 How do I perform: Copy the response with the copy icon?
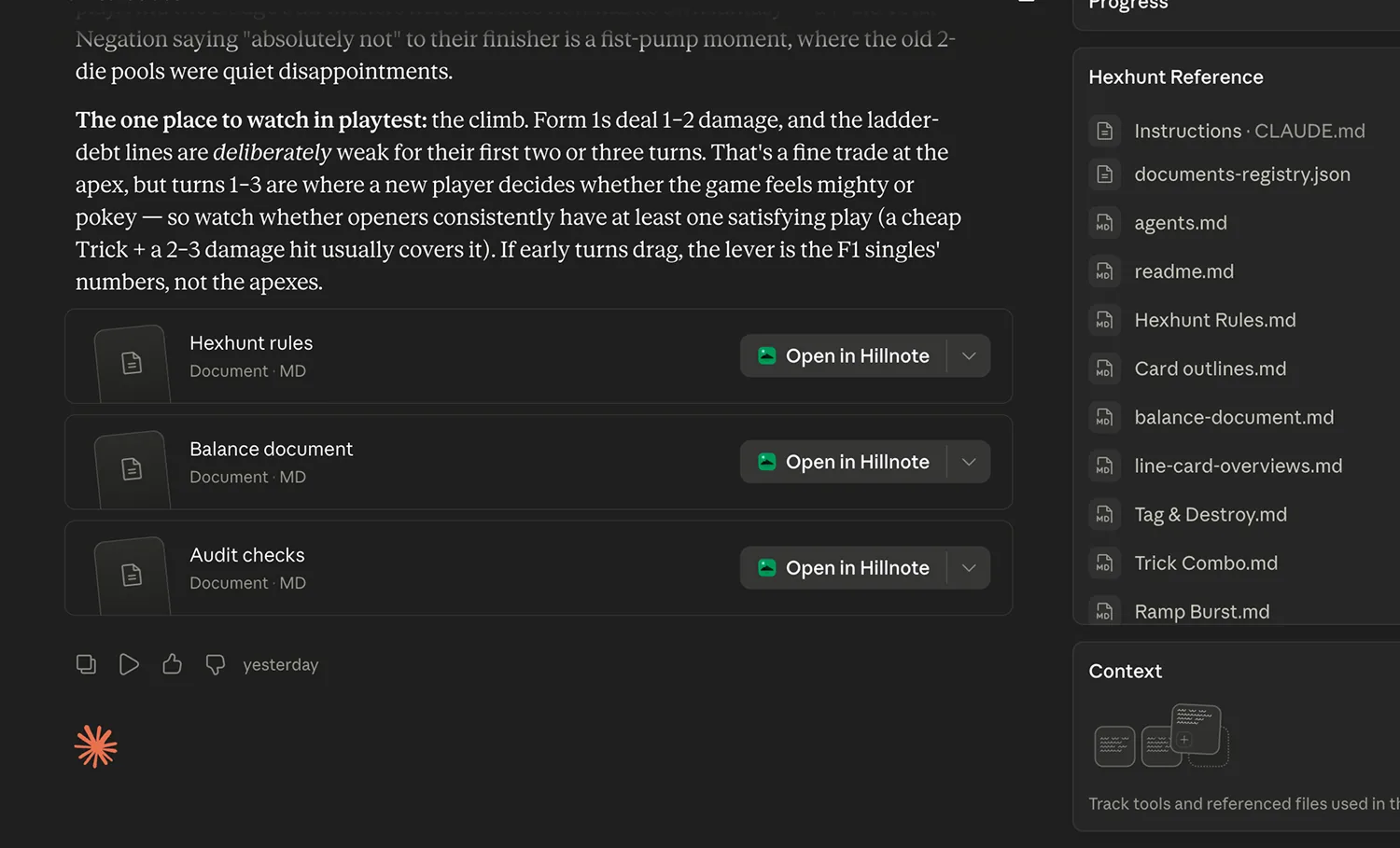click(86, 664)
